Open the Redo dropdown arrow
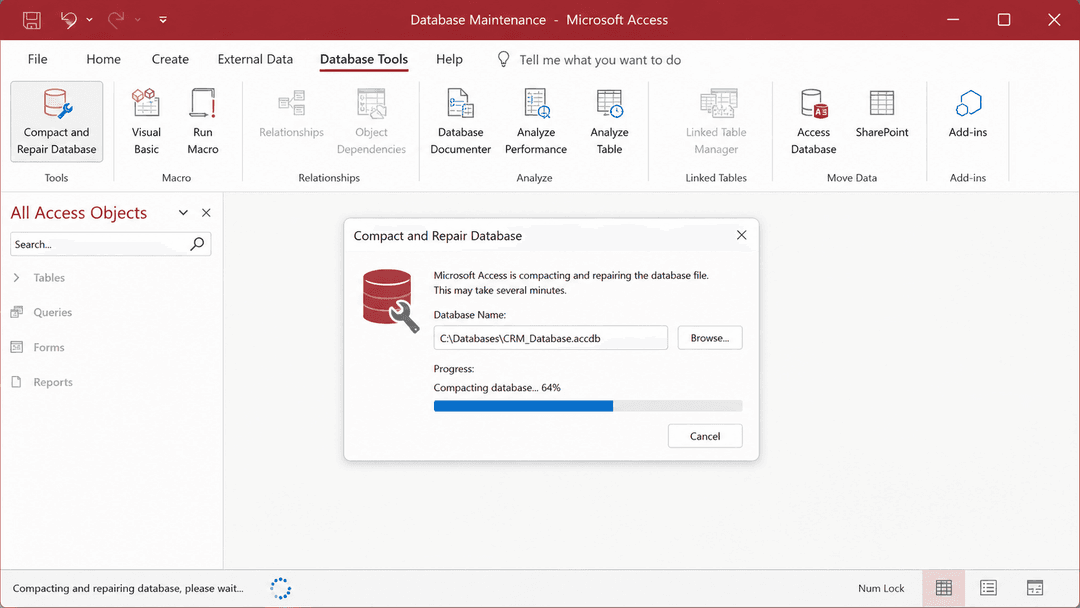The image size is (1080, 608). (138, 20)
